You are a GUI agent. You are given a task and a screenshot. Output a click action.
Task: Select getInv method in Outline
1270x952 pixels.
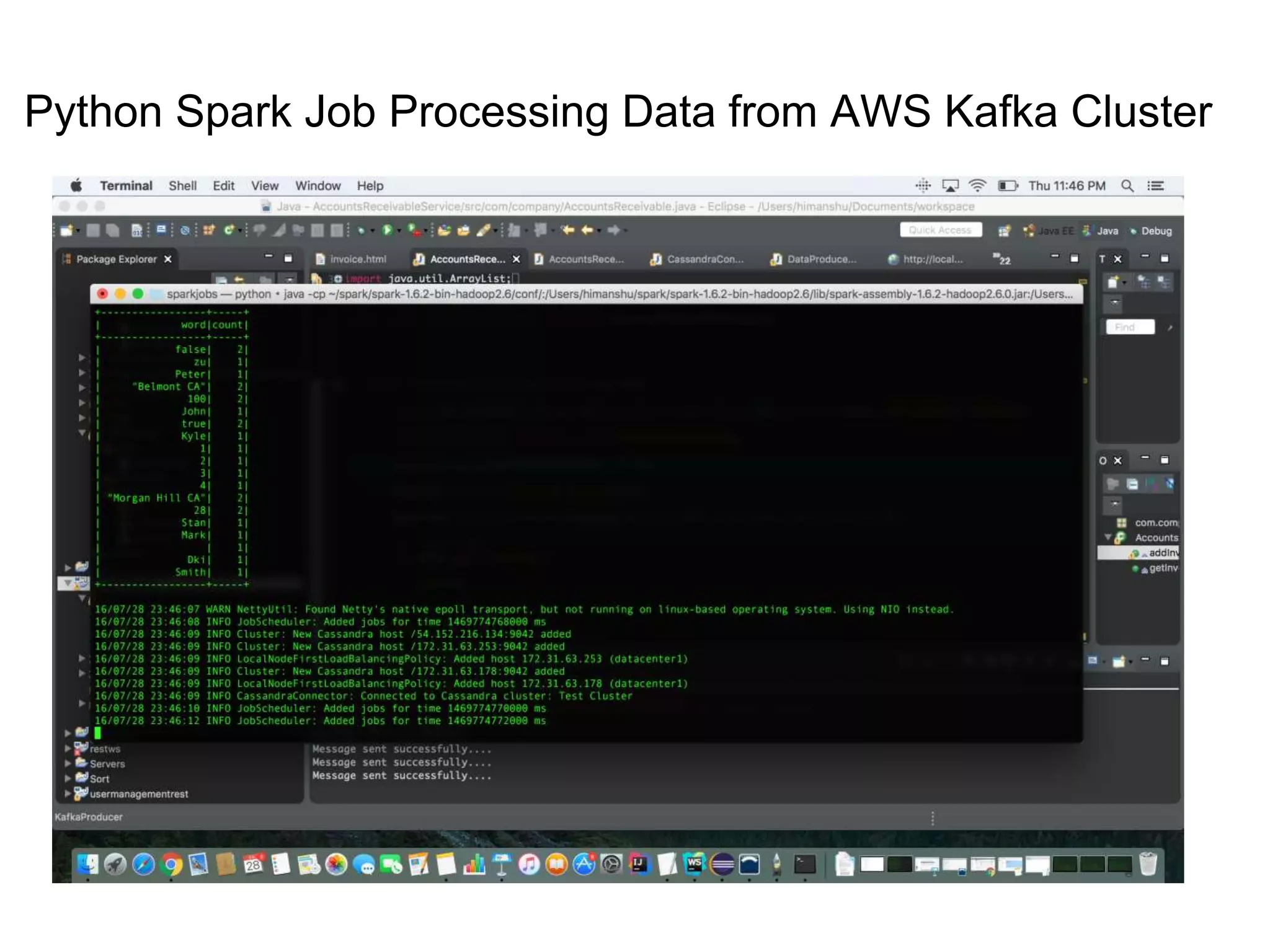tap(1155, 568)
